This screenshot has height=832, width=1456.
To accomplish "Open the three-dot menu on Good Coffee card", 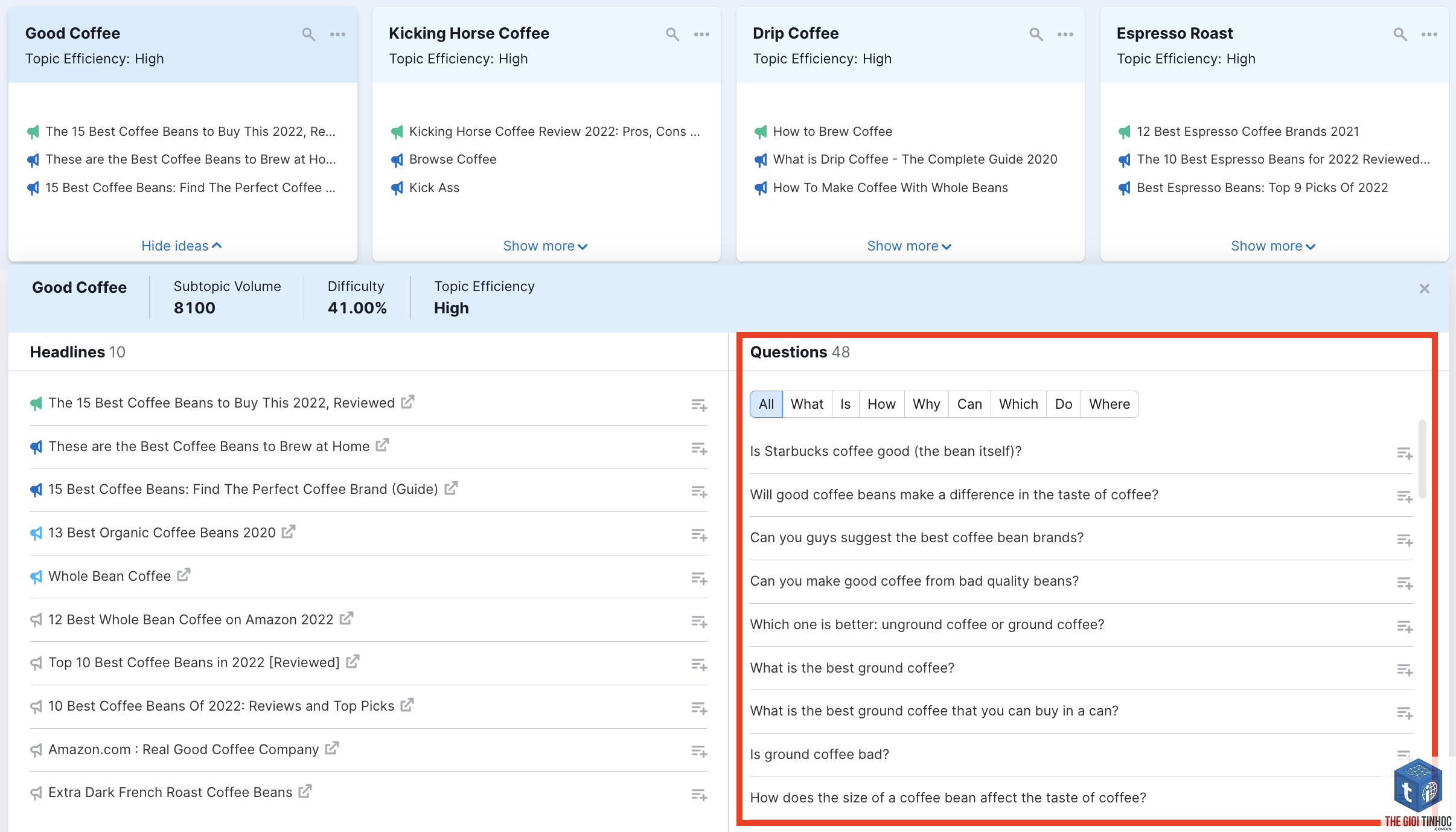I will (338, 34).
